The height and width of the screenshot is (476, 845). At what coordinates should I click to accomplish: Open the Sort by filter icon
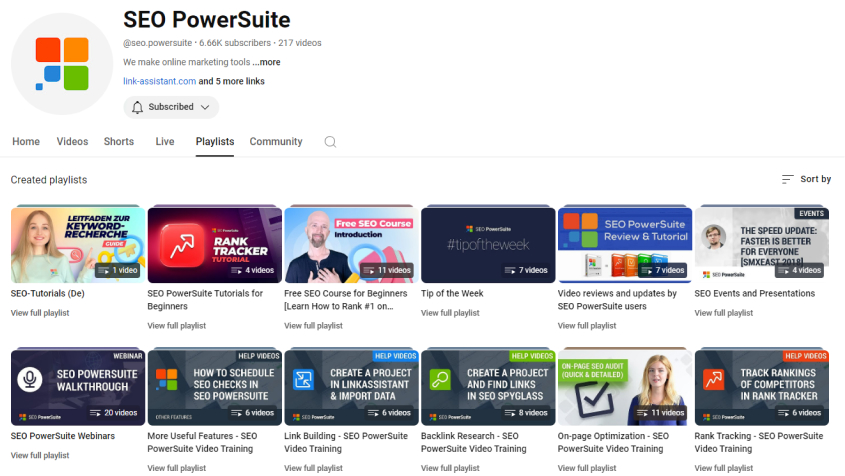pos(787,179)
